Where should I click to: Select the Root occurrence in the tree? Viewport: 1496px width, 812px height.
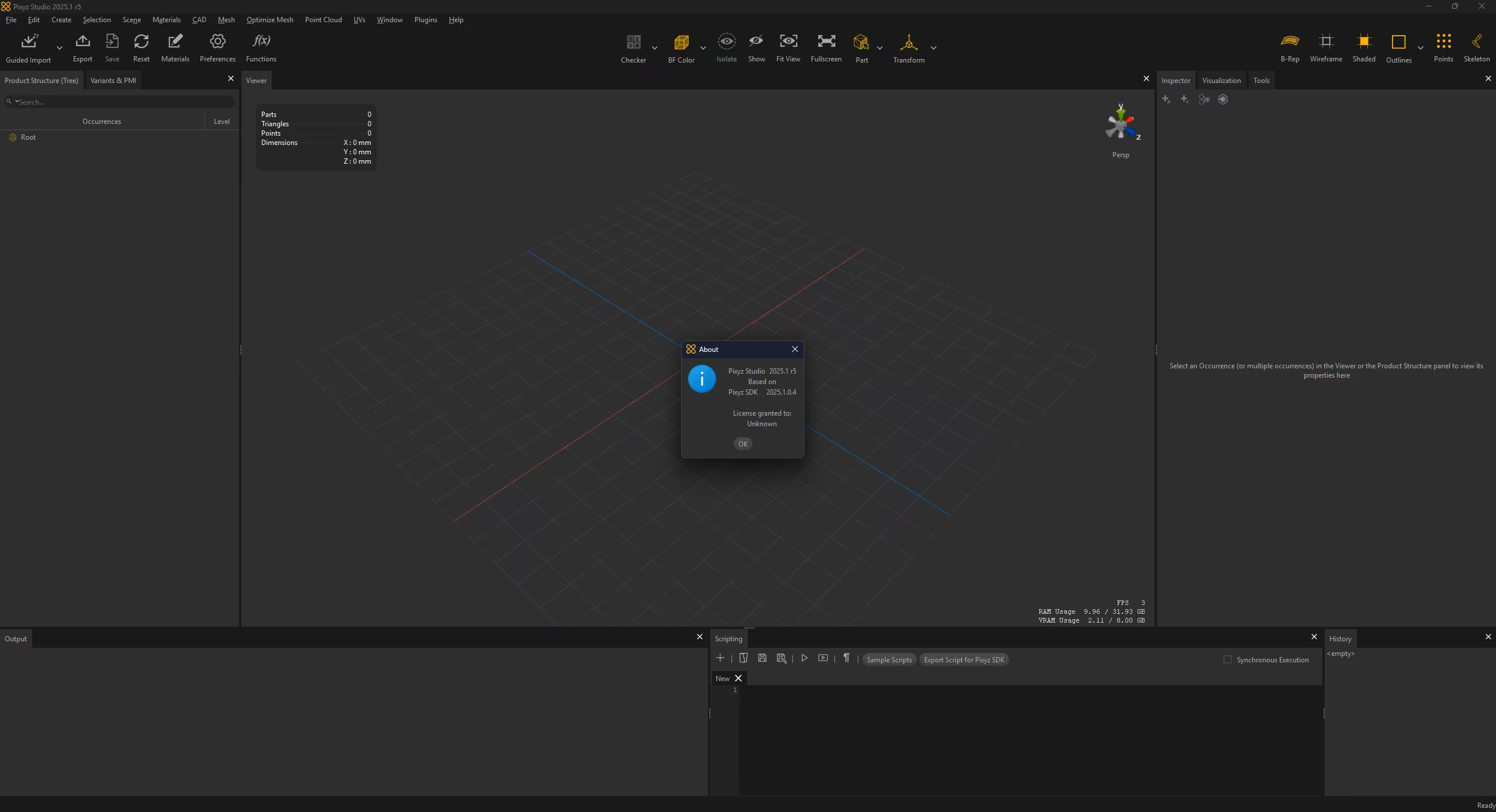tap(28, 137)
